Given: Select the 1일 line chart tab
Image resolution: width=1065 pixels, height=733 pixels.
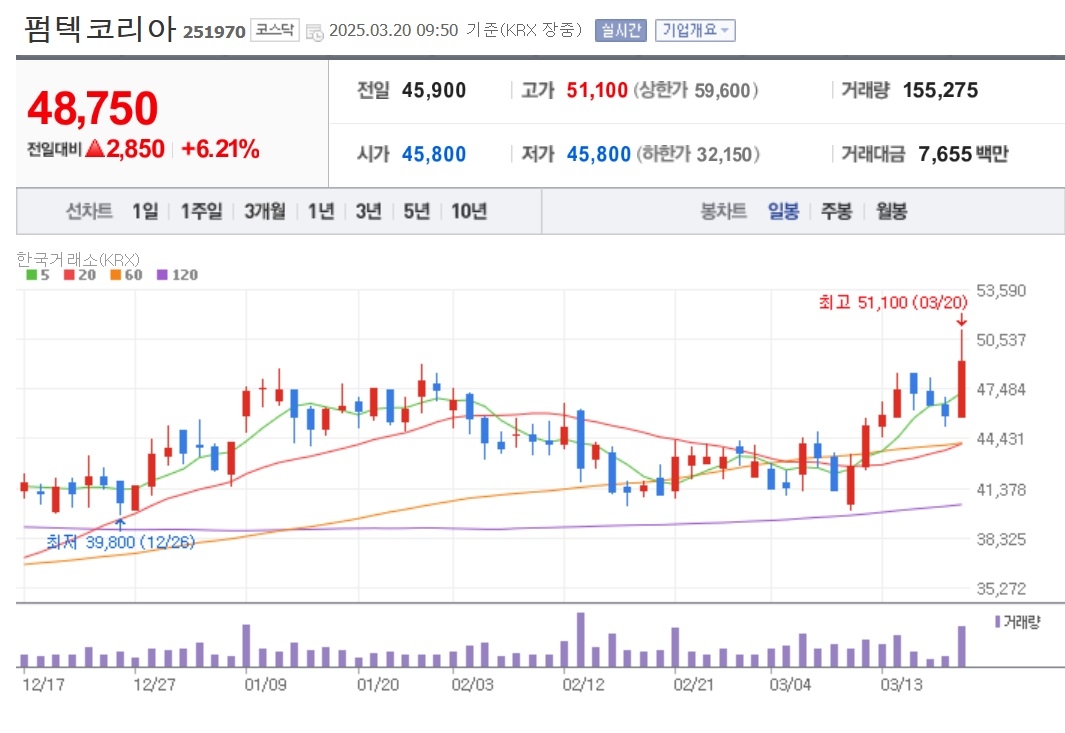Looking at the screenshot, I should point(145,211).
